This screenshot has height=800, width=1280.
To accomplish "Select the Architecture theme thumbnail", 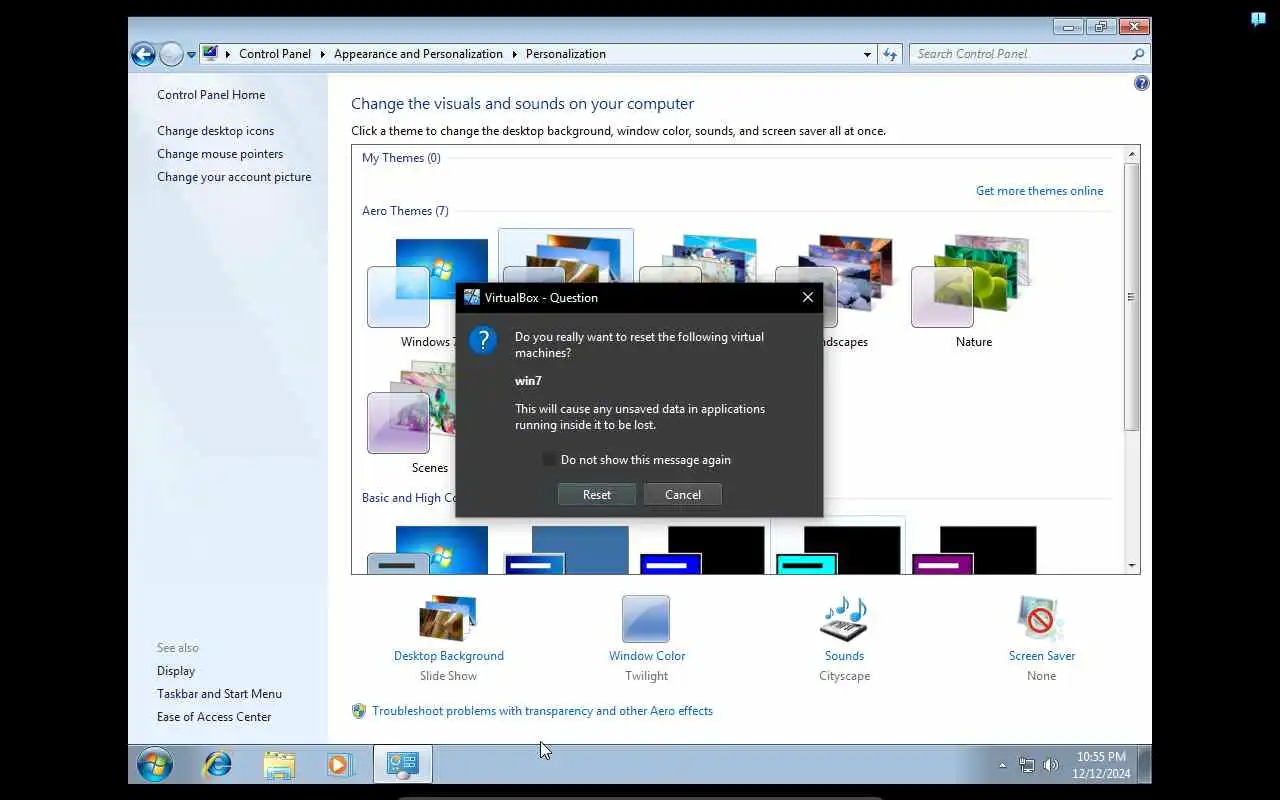I will click(566, 256).
